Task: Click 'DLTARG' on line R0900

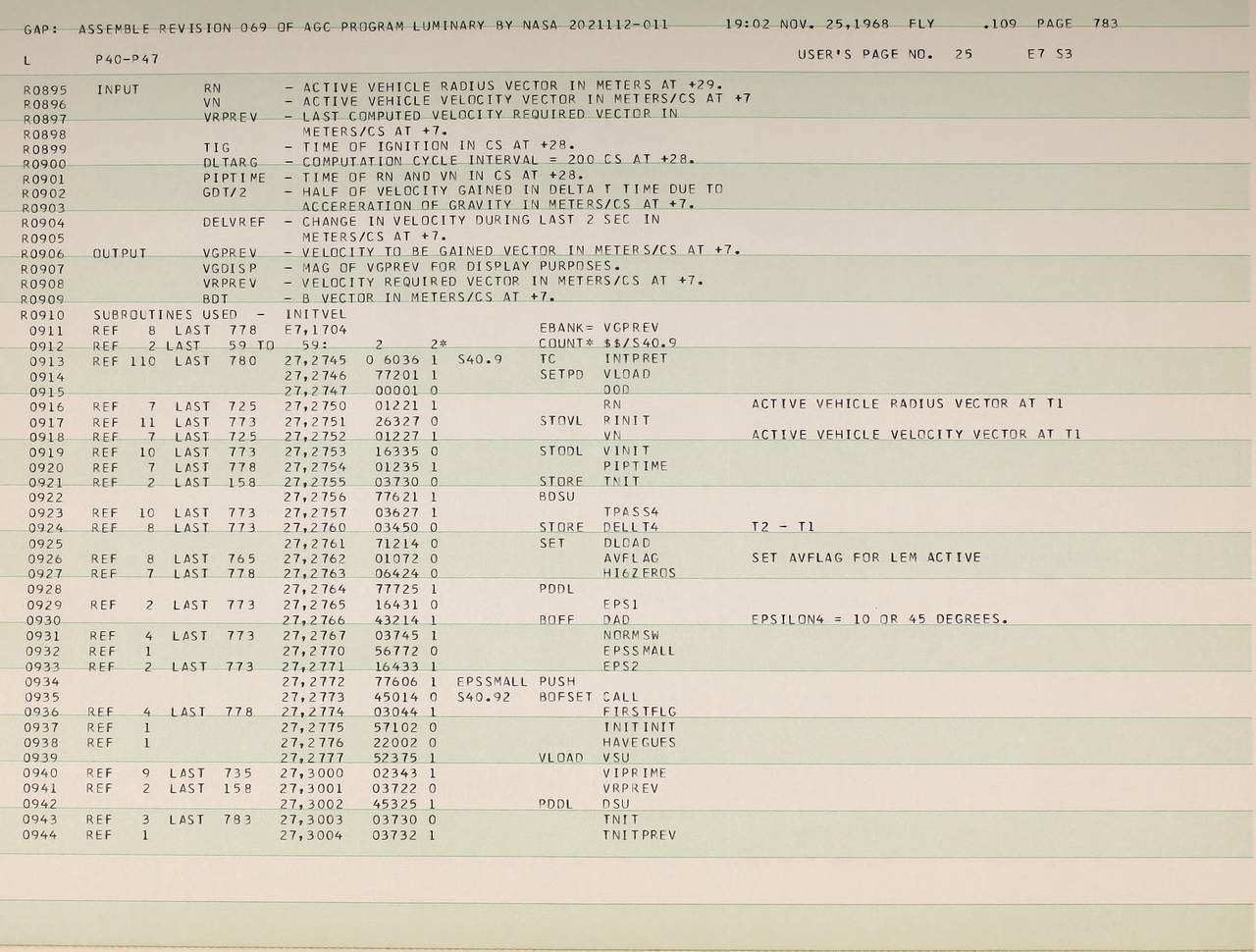Action: coord(230,162)
